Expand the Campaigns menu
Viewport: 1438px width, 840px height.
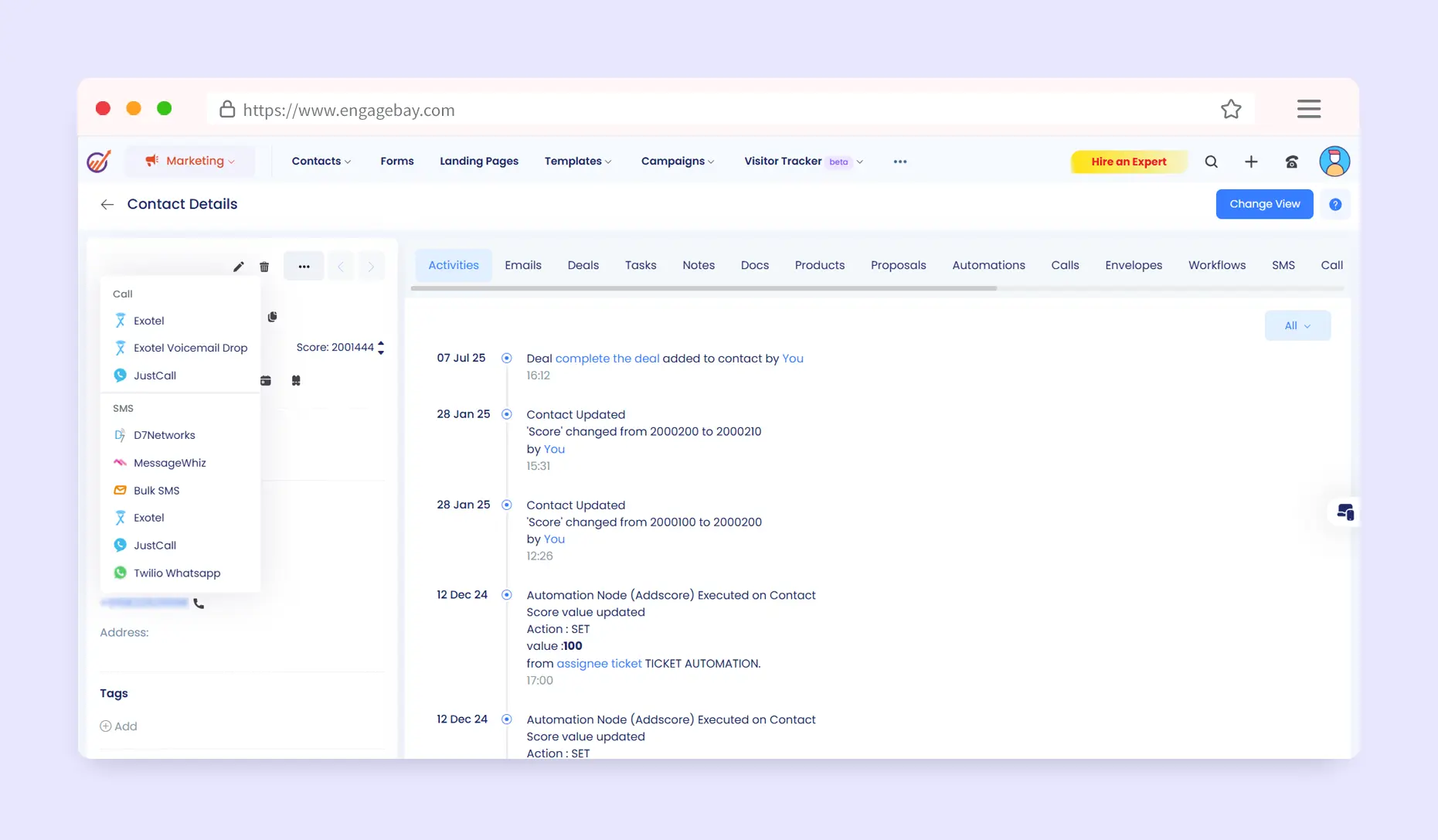coord(677,162)
